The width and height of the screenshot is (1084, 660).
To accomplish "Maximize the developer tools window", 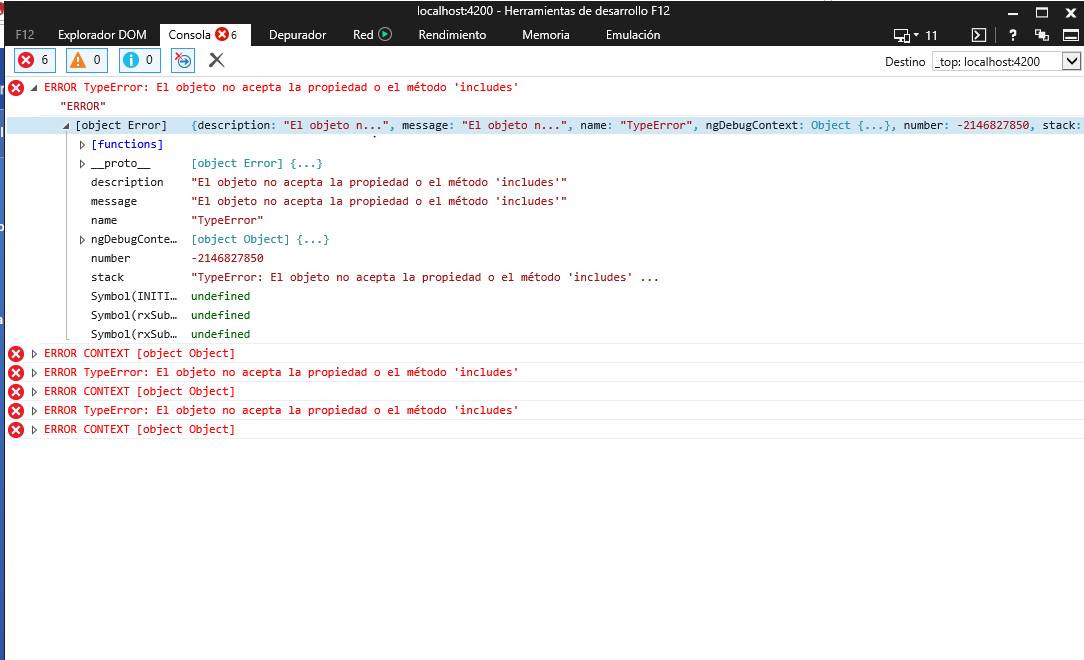I will point(1042,12).
